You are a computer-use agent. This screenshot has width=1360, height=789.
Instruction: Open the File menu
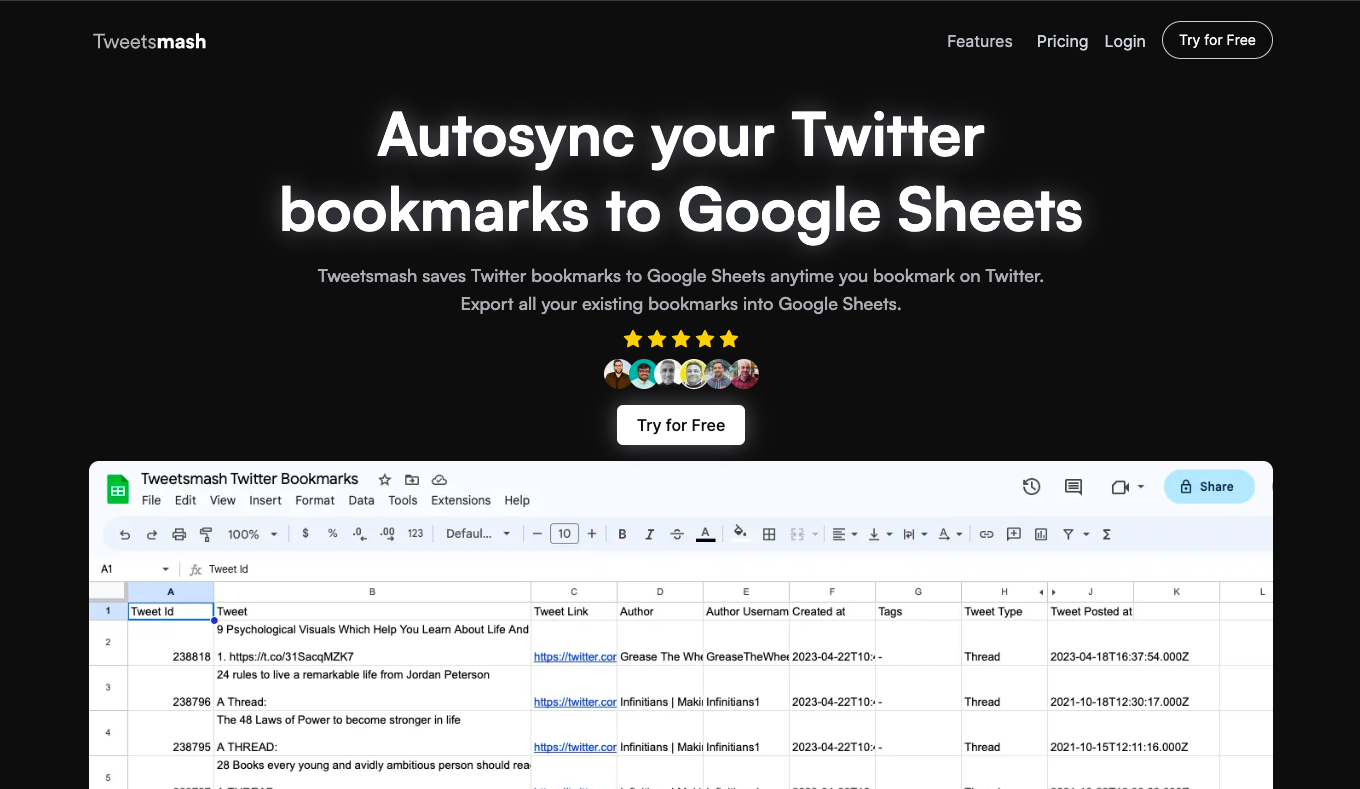pos(151,501)
